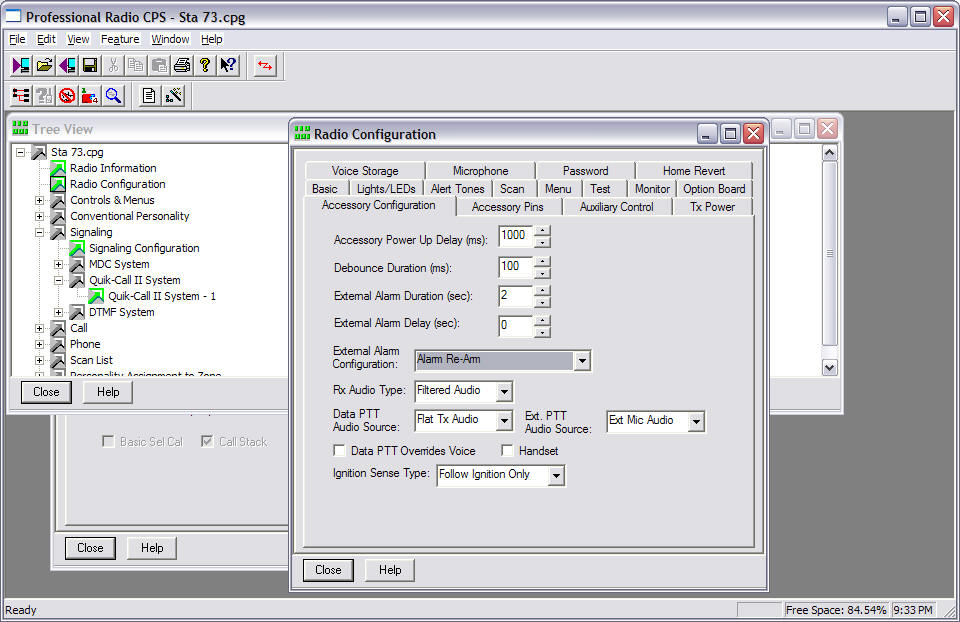Click the Write Device toolbar icon

click(67, 66)
